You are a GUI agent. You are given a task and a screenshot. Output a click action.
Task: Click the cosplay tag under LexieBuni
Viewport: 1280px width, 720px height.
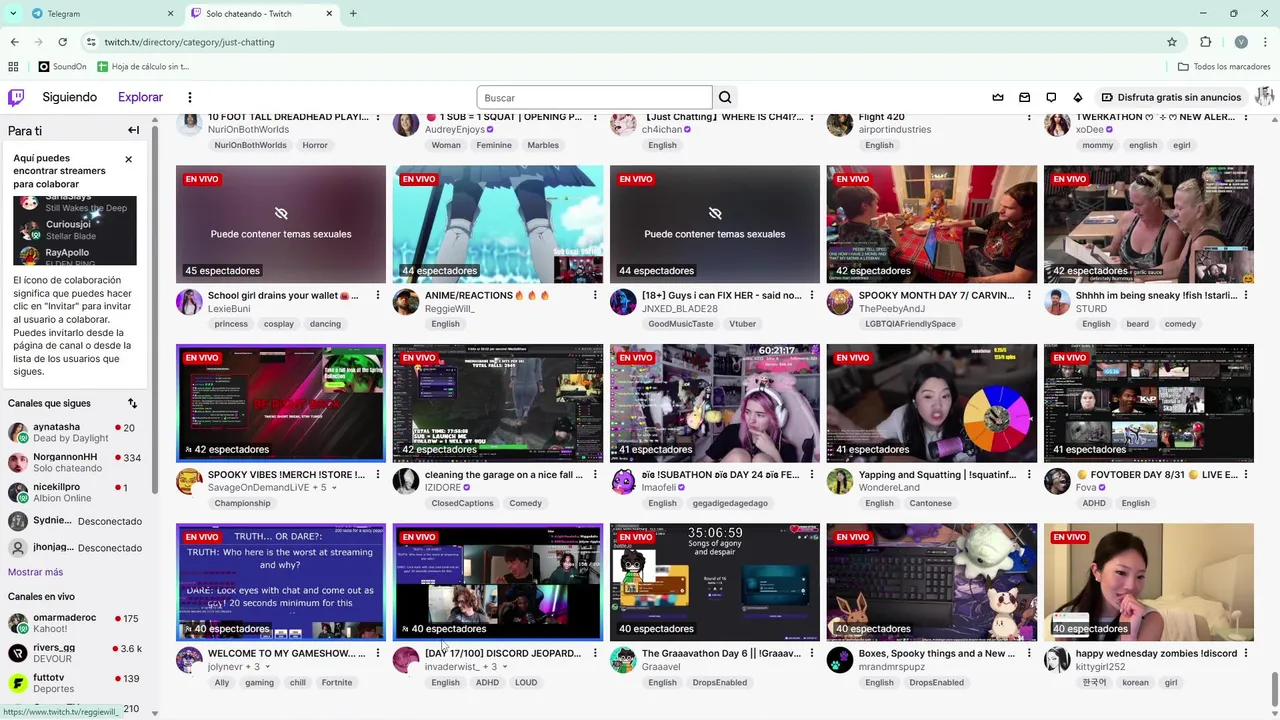[x=279, y=324]
